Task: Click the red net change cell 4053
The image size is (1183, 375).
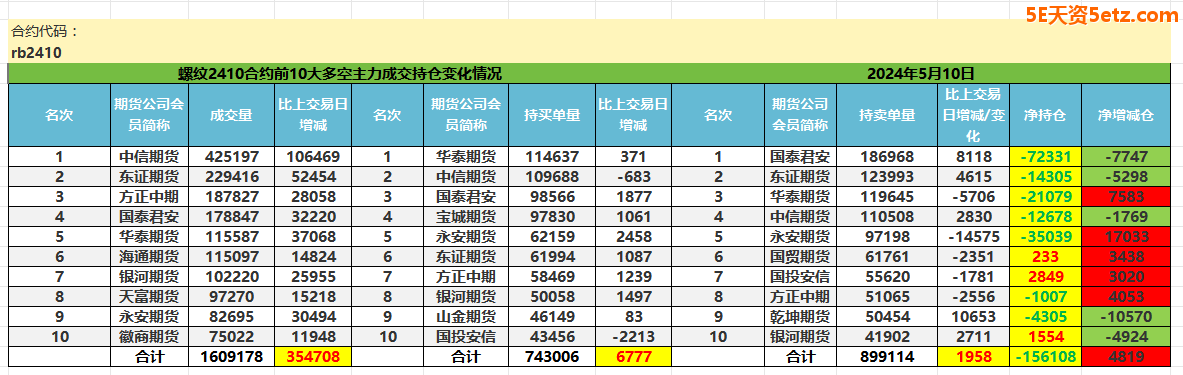Action: 1126,297
